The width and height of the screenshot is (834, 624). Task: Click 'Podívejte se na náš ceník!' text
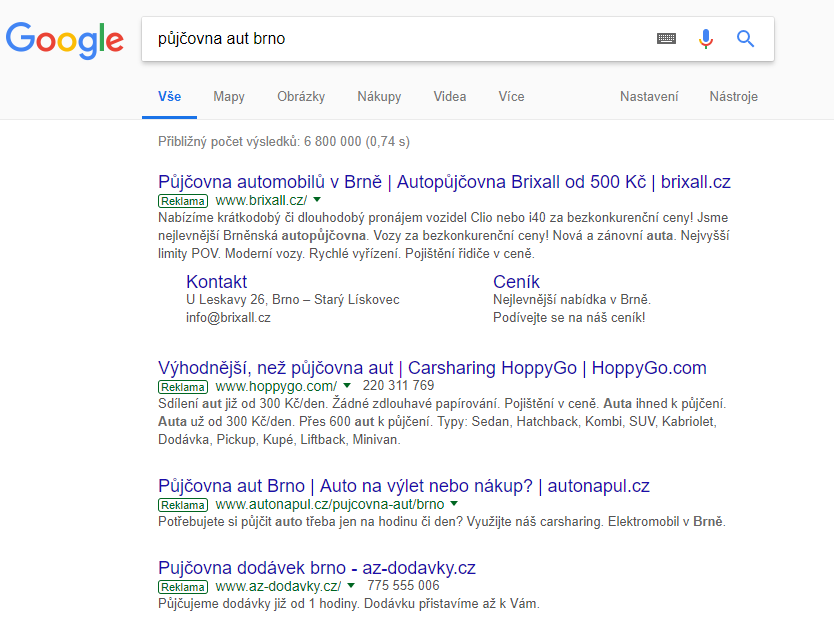(569, 318)
